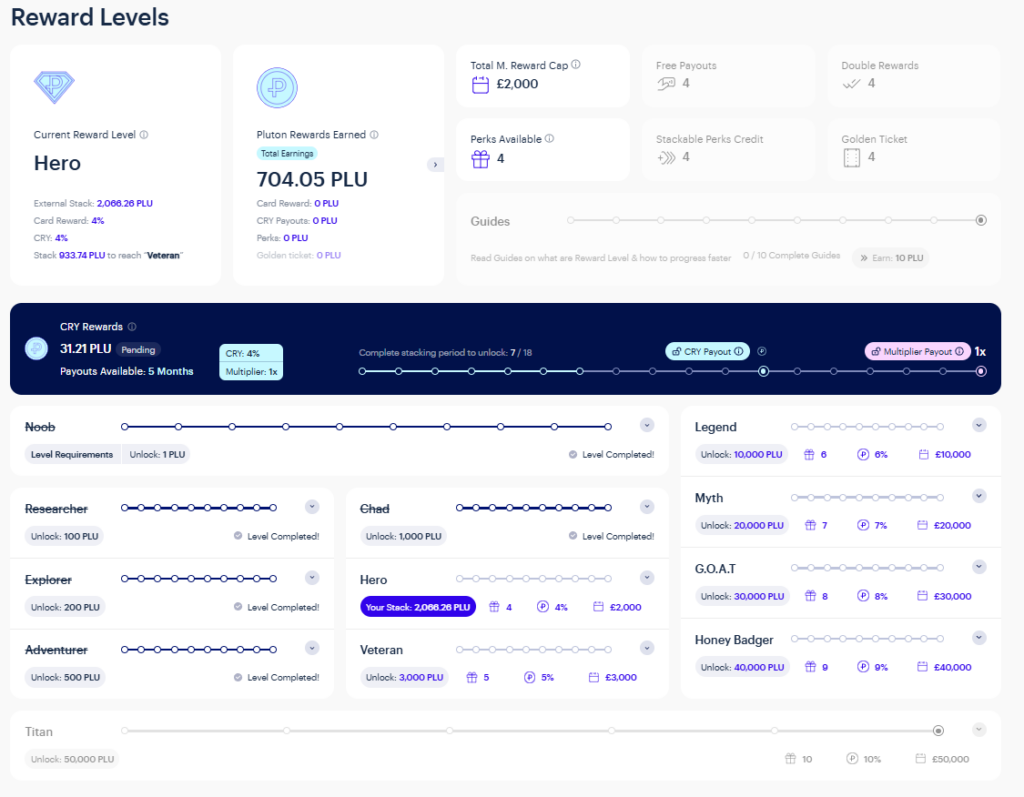The image size is (1024, 797).
Task: Click Unlock: 3,000 PLU pill under Veteran
Action: (x=405, y=677)
